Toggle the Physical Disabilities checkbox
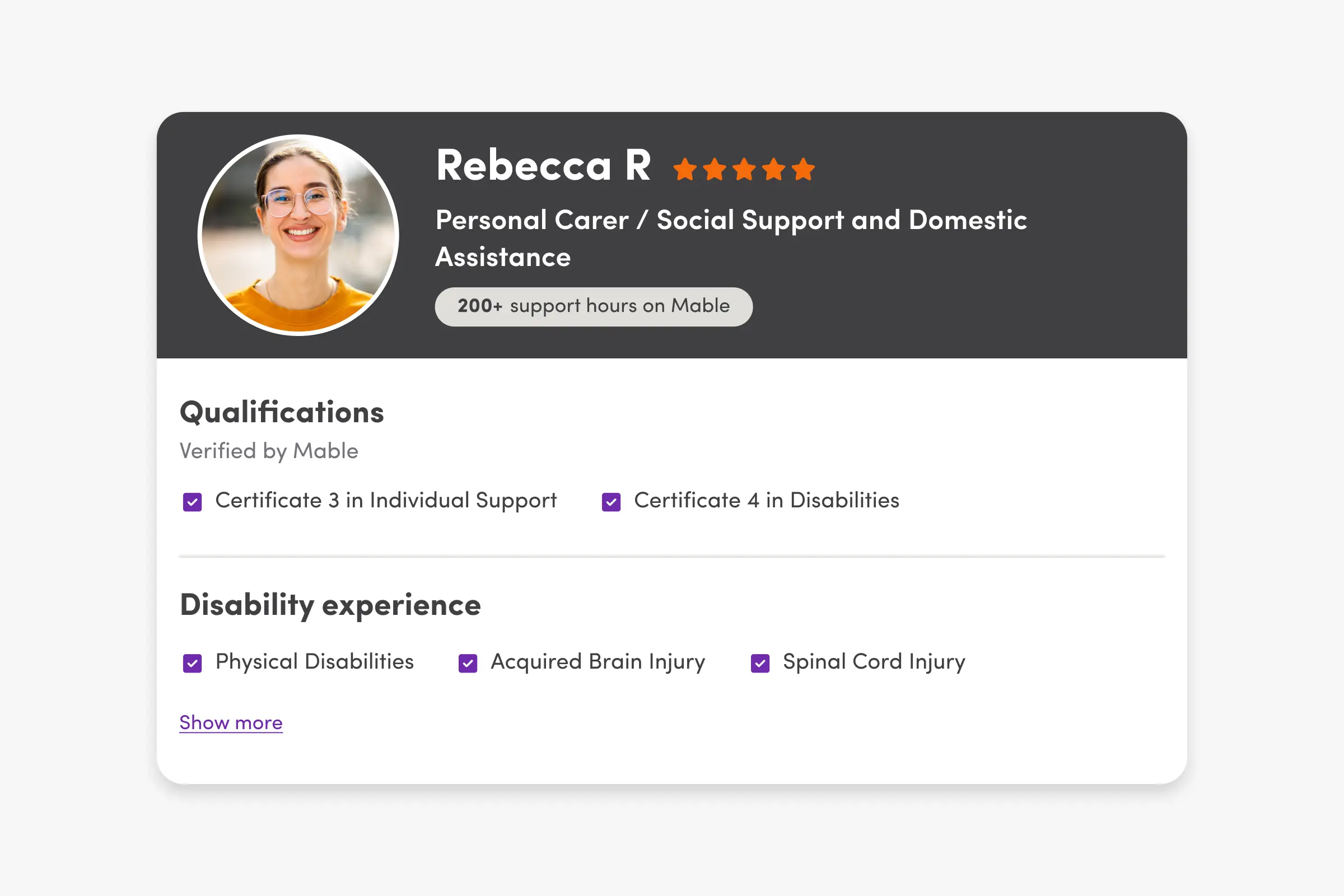 [193, 664]
